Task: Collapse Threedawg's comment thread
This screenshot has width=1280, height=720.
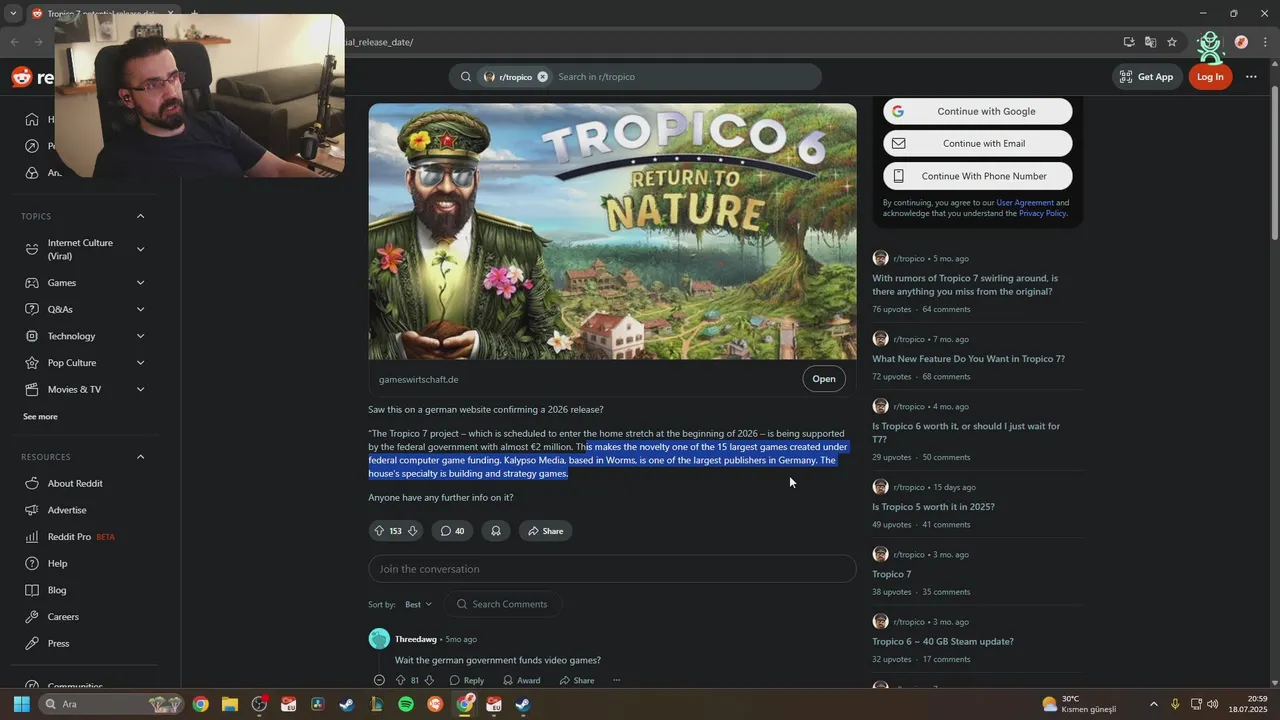Action: [379, 681]
